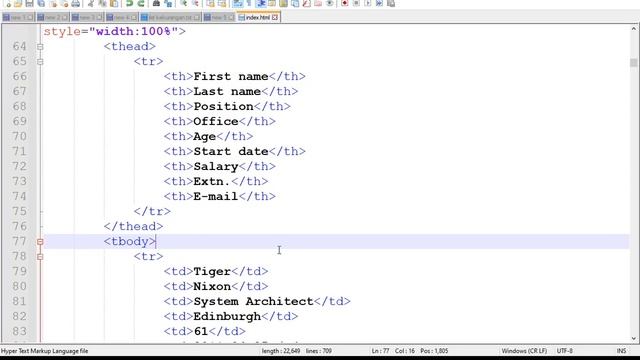Image resolution: width=640 pixels, height=360 pixels.
Task: Click on Salary in line 72
Action: coord(216,167)
